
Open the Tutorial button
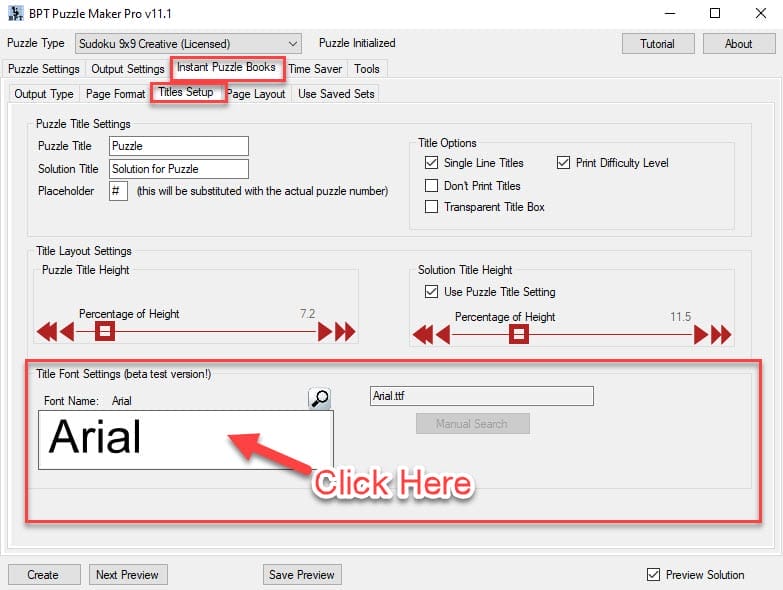657,44
